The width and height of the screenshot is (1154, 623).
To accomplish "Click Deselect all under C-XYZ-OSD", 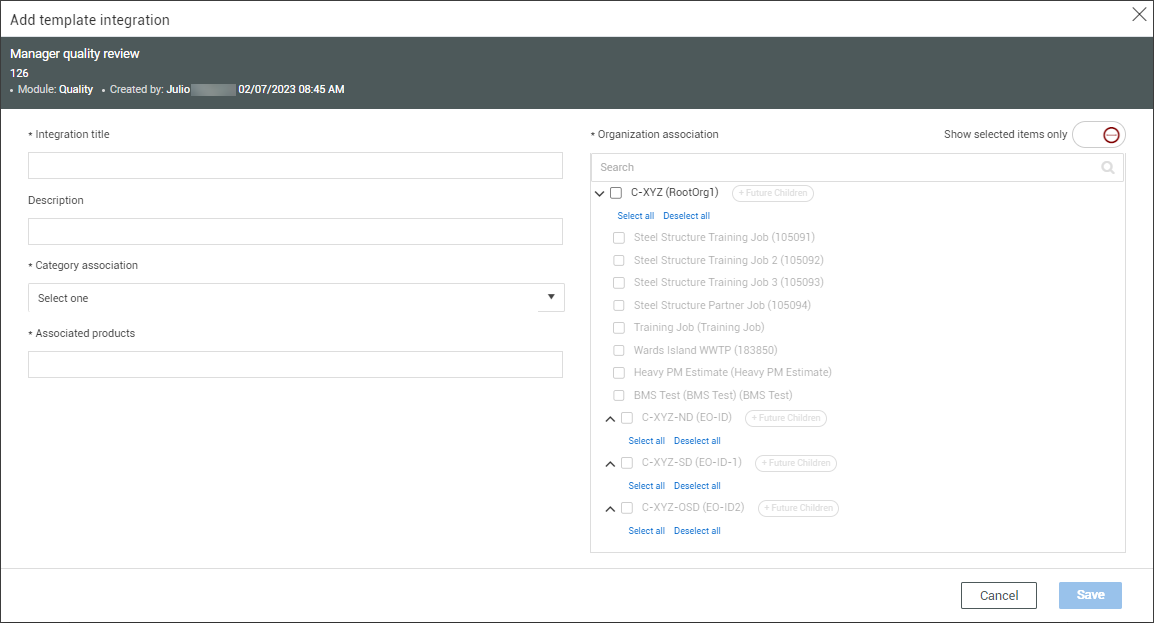I will tap(697, 531).
